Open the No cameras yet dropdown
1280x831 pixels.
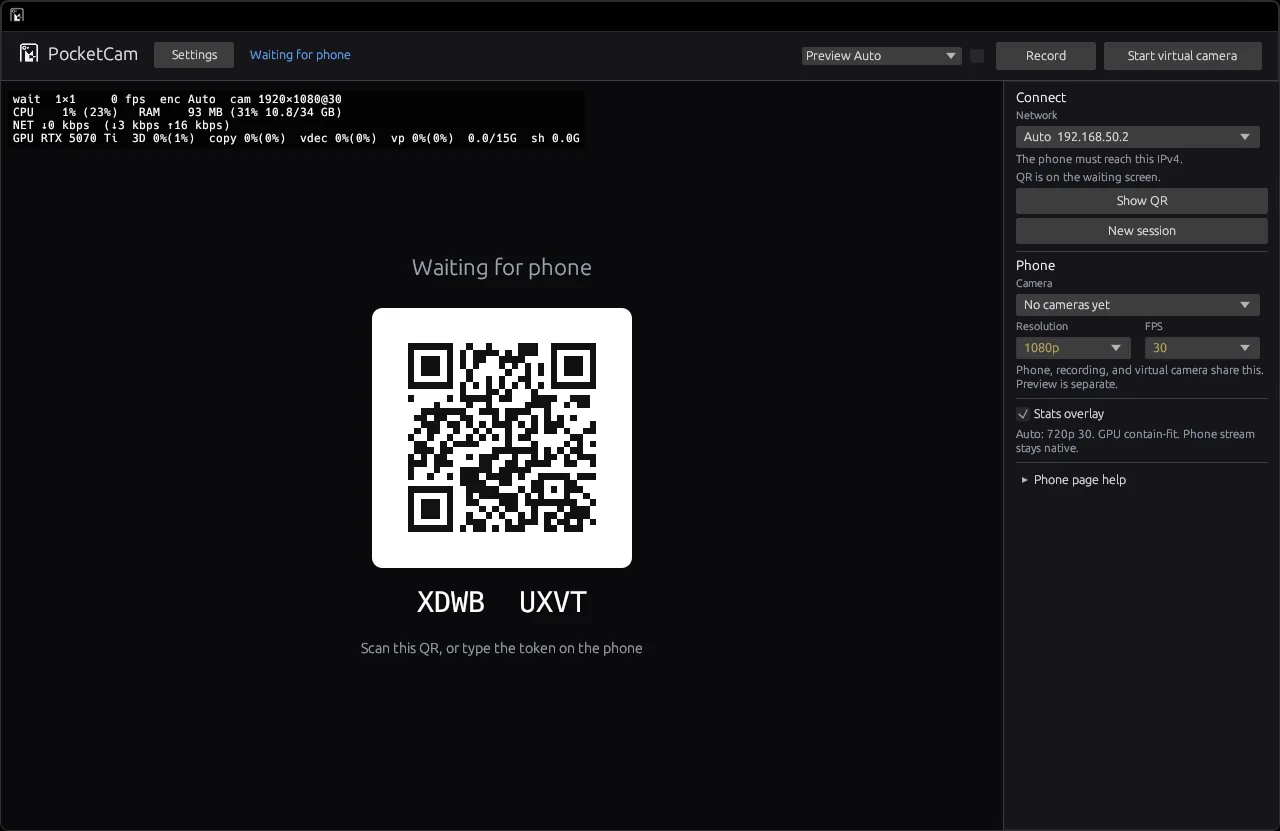[x=1138, y=305]
